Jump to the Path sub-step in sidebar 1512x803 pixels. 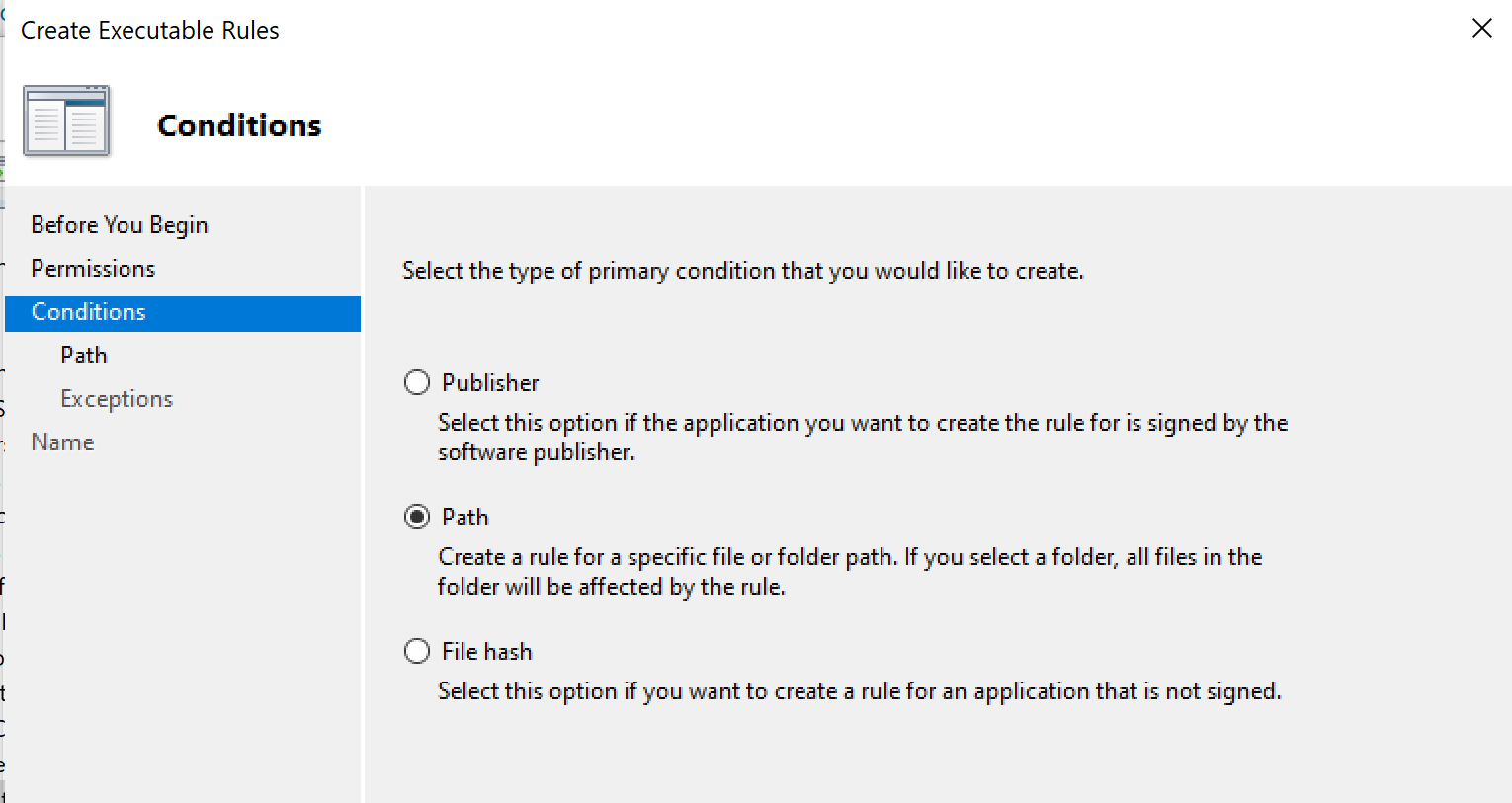coord(84,356)
